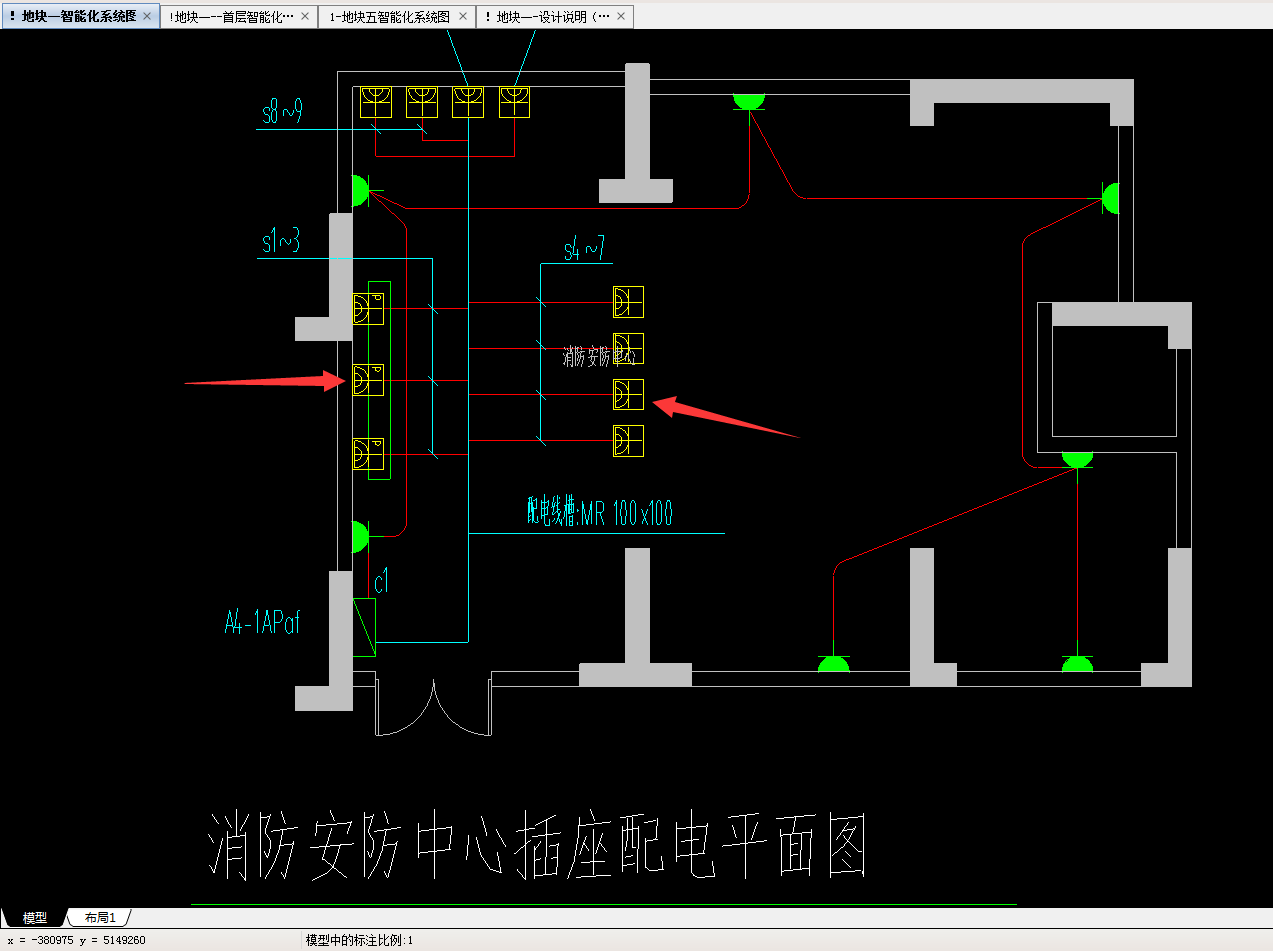Select the 配电线槽:MR 100x100 annotation

600,513
